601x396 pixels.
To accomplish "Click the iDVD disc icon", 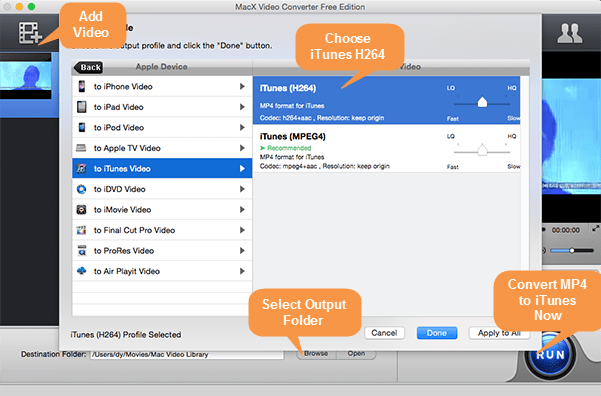I will tap(81, 189).
